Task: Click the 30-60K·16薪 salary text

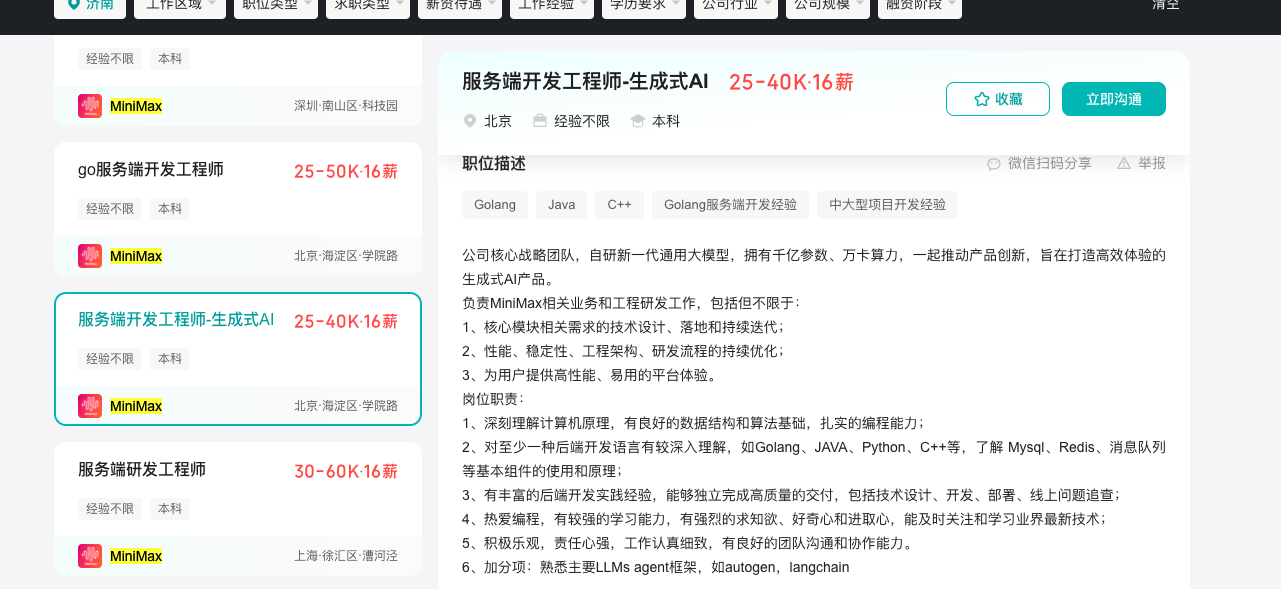Action: pos(346,472)
